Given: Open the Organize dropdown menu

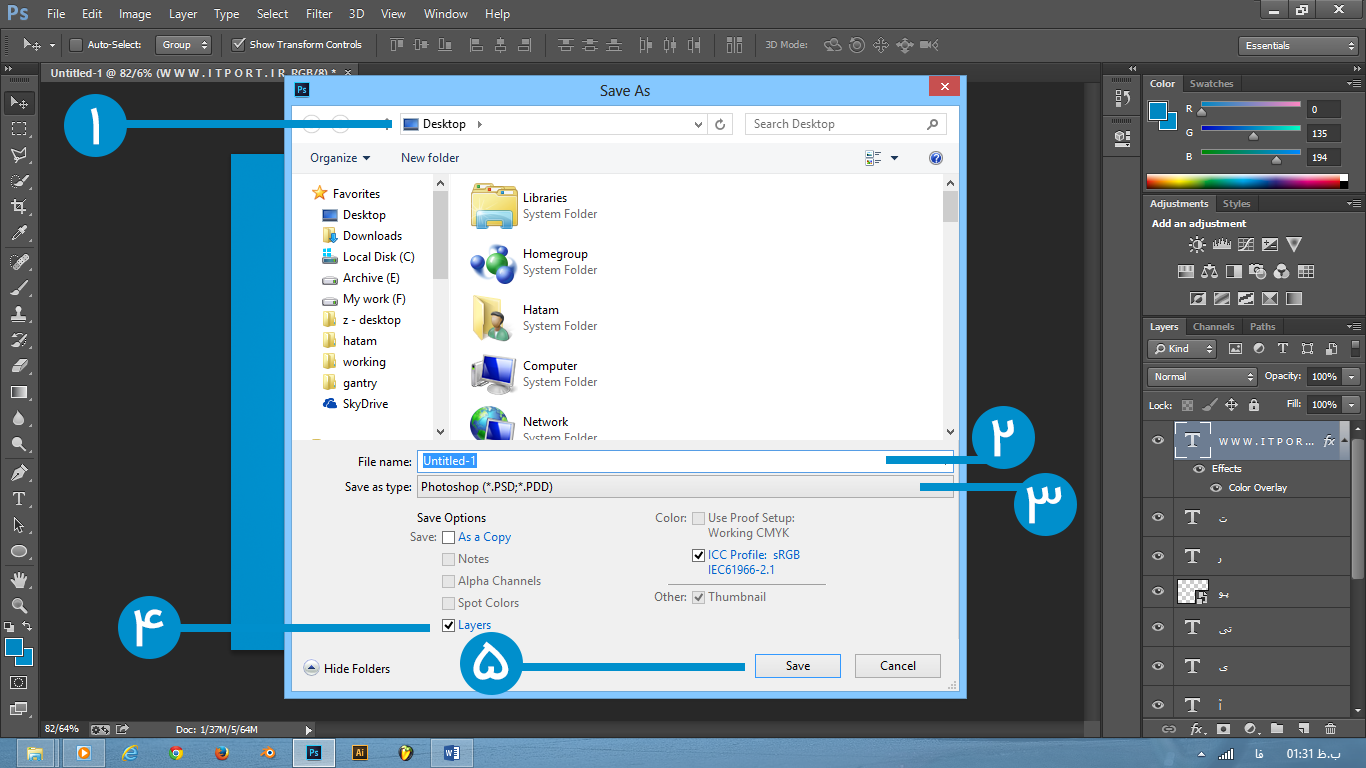Looking at the screenshot, I should click(x=340, y=158).
